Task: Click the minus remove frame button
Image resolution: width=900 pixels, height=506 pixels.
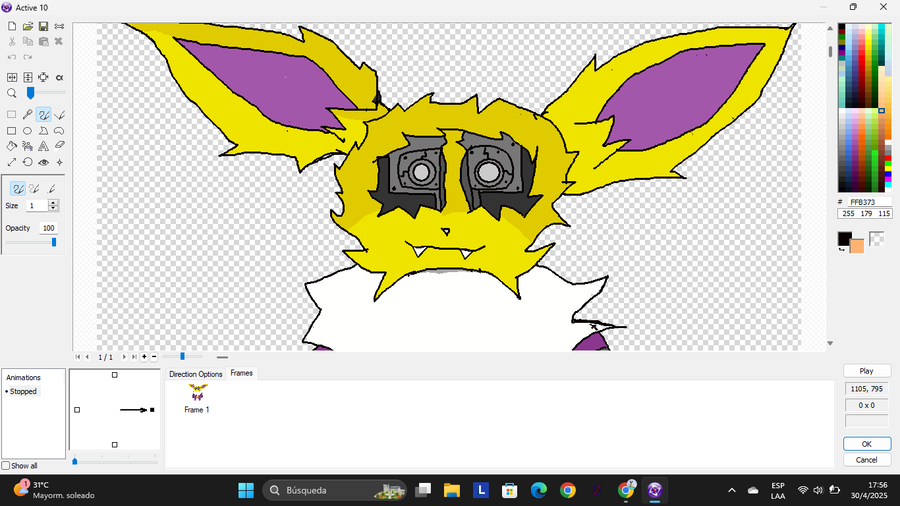Action: tap(154, 357)
